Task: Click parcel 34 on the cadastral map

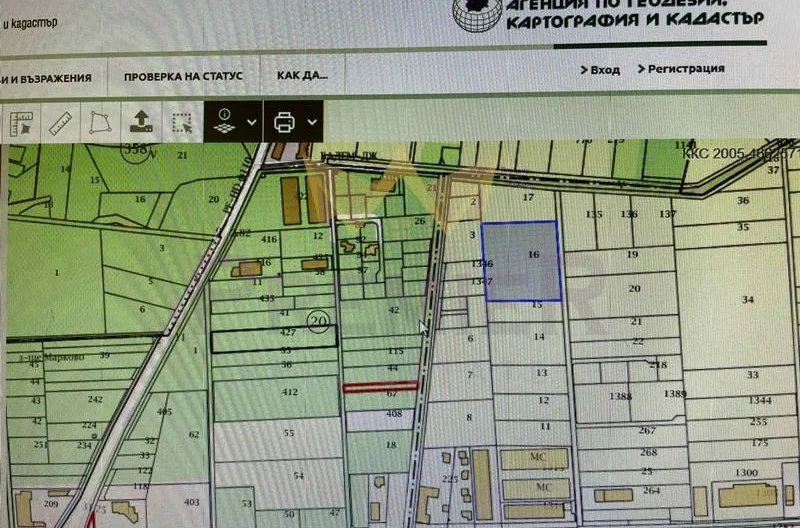Action: [x=747, y=300]
